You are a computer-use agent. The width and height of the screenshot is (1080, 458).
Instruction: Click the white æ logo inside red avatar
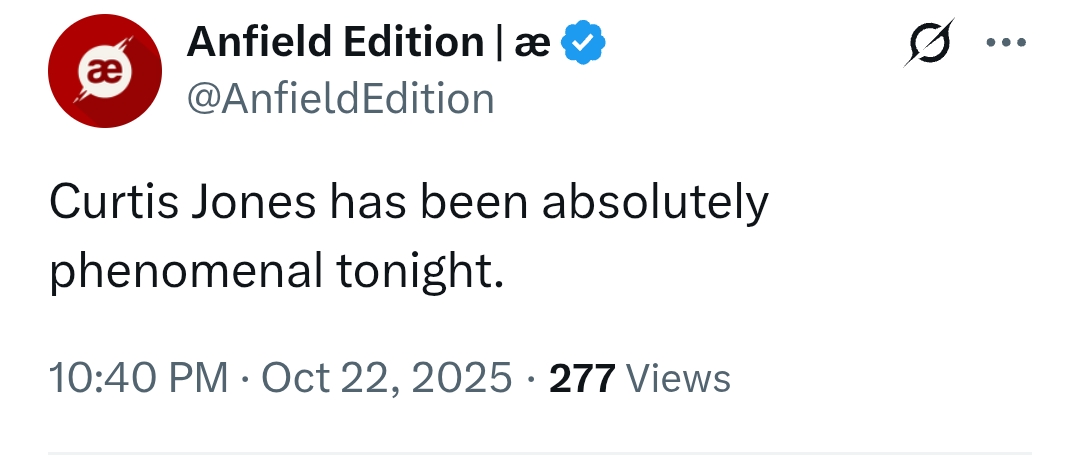click(x=105, y=72)
